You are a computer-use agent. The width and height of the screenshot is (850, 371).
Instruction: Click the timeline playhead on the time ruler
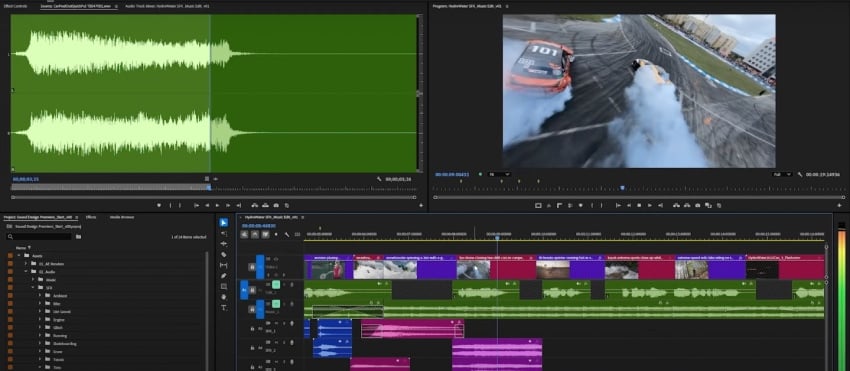pos(497,238)
